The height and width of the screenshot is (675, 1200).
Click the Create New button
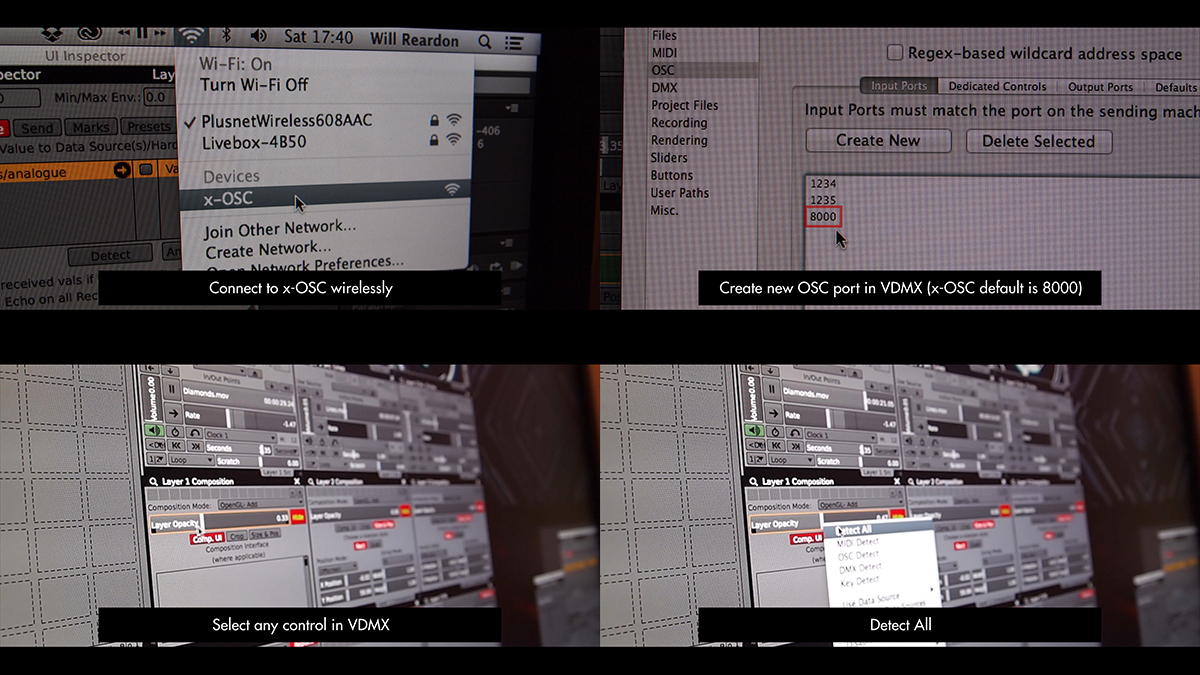tap(878, 141)
